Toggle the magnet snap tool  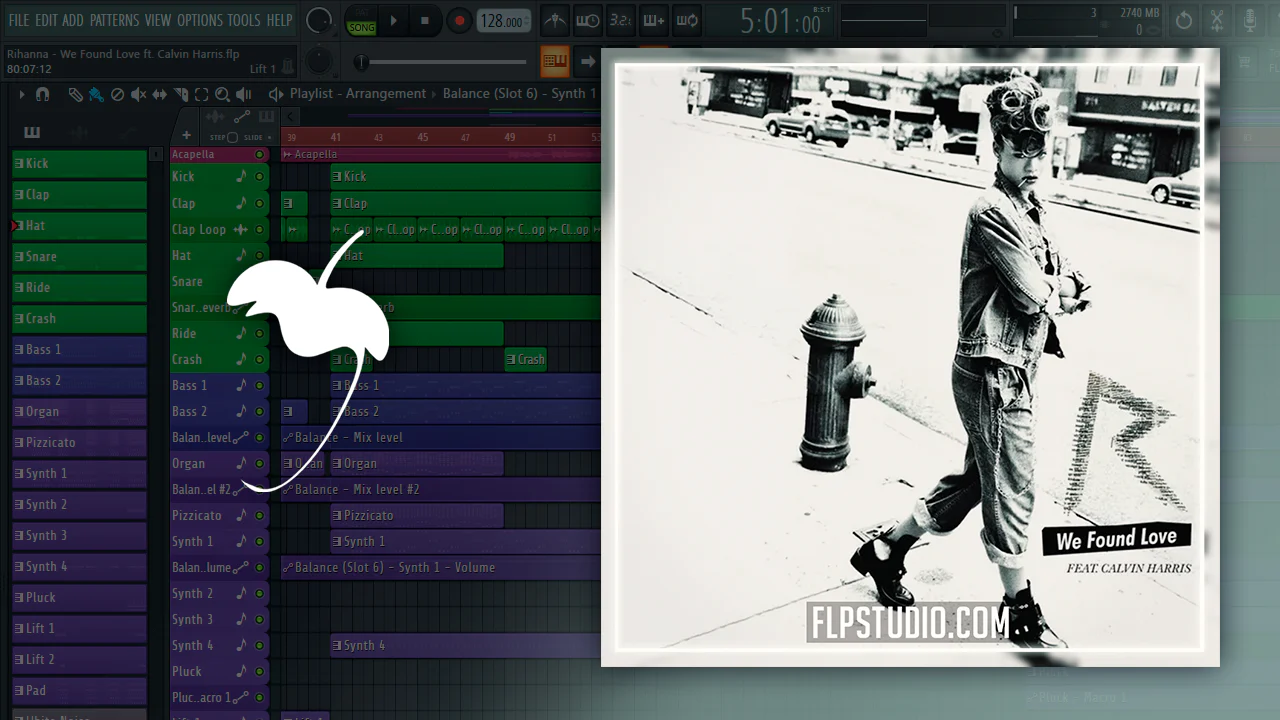(42, 94)
